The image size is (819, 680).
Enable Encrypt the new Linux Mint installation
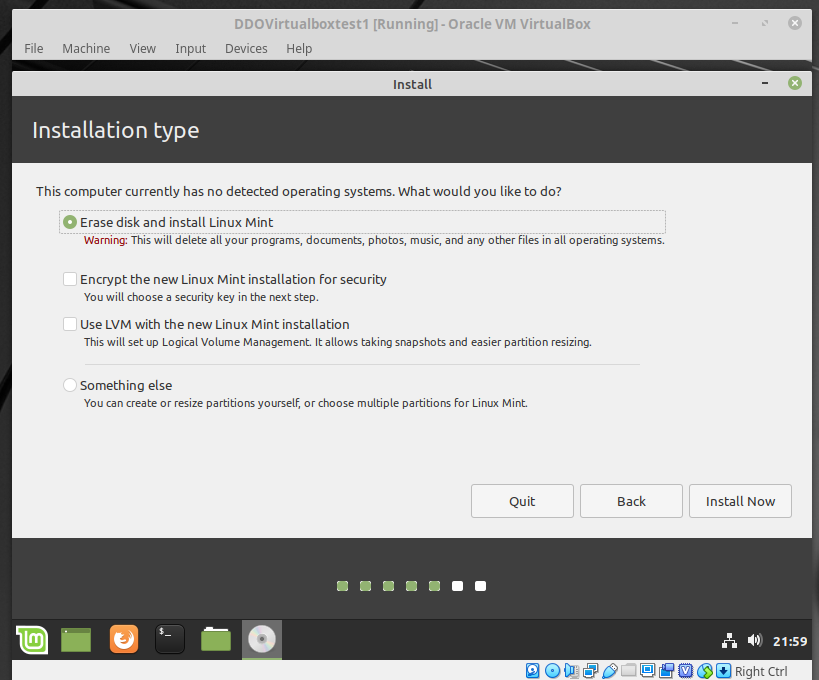pyautogui.click(x=70, y=279)
